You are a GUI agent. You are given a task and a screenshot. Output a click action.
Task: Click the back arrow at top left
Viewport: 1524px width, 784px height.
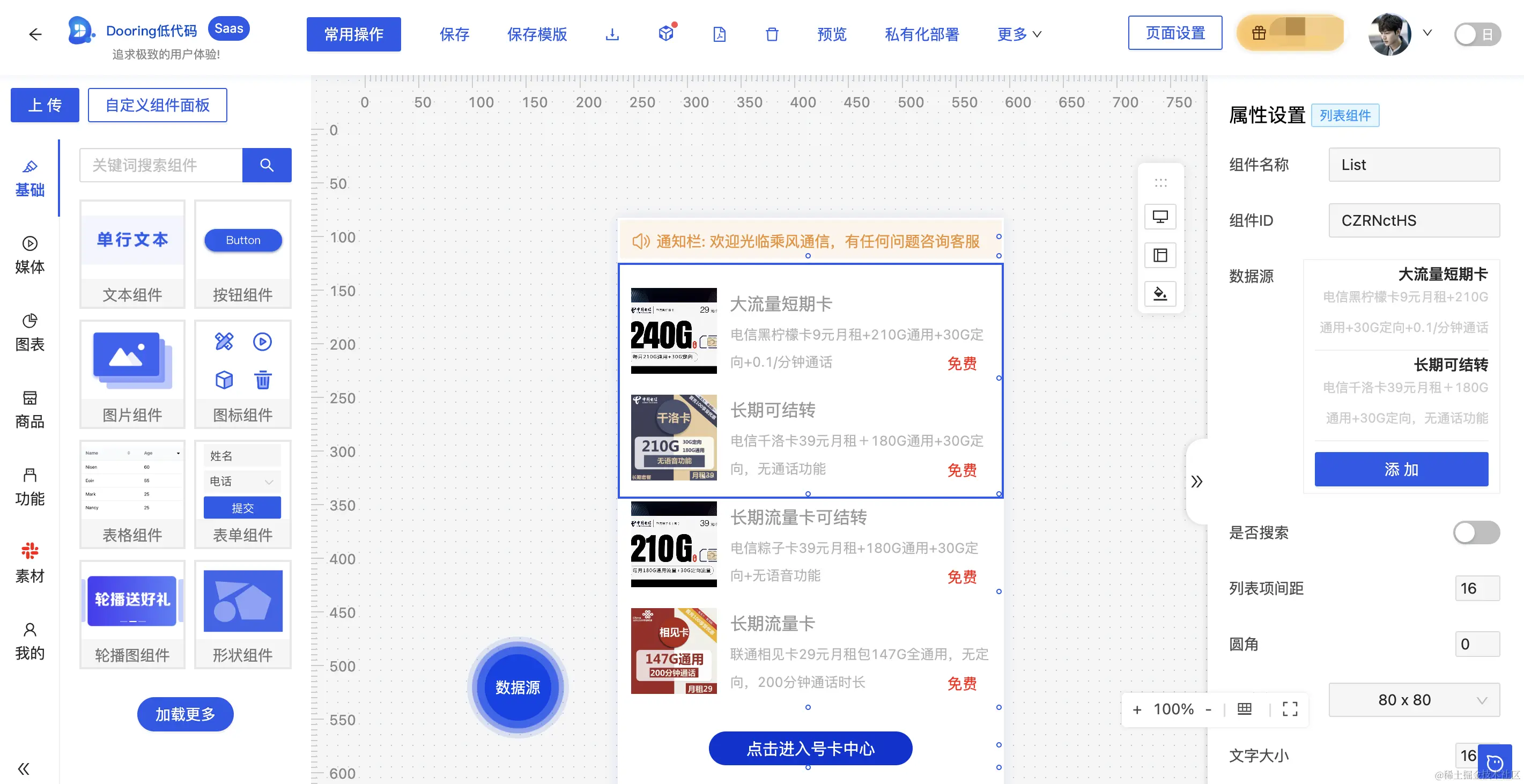tap(35, 34)
